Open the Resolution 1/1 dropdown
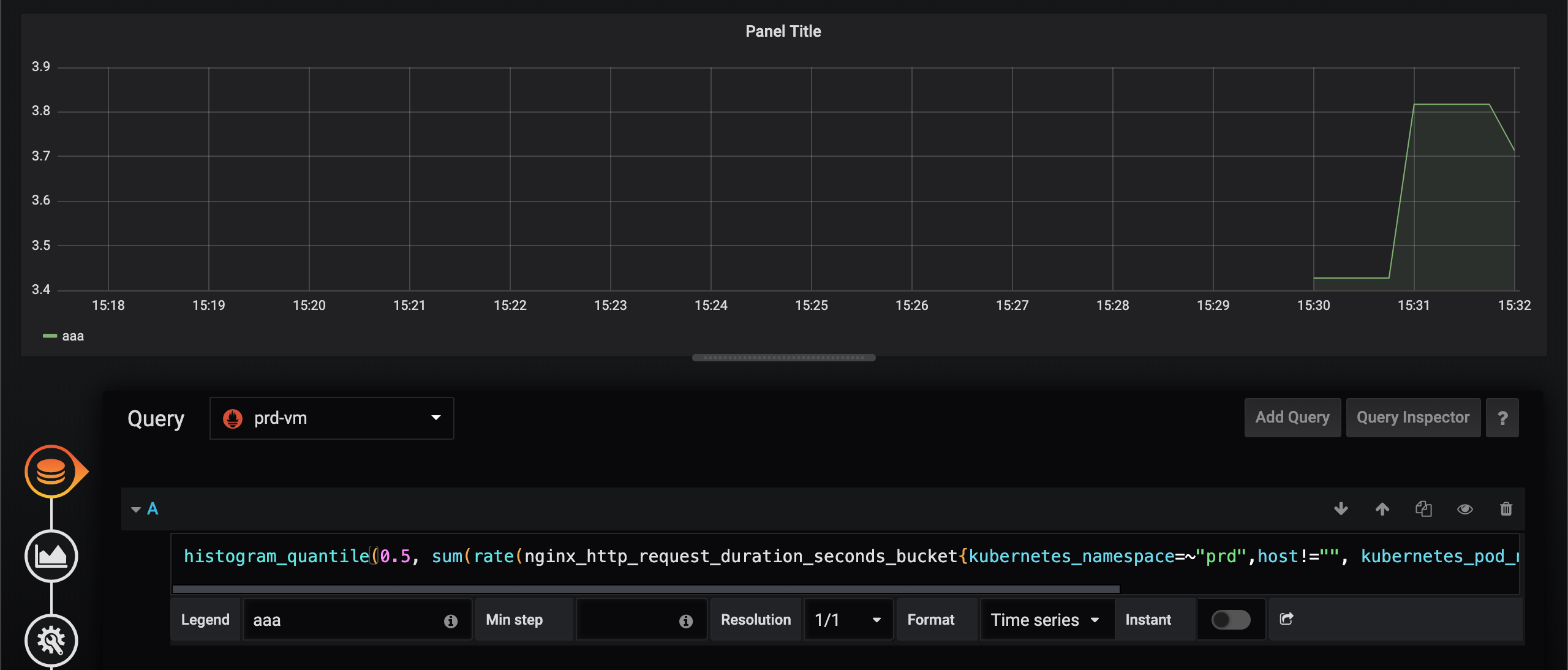Image resolution: width=1568 pixels, height=670 pixels. point(848,620)
